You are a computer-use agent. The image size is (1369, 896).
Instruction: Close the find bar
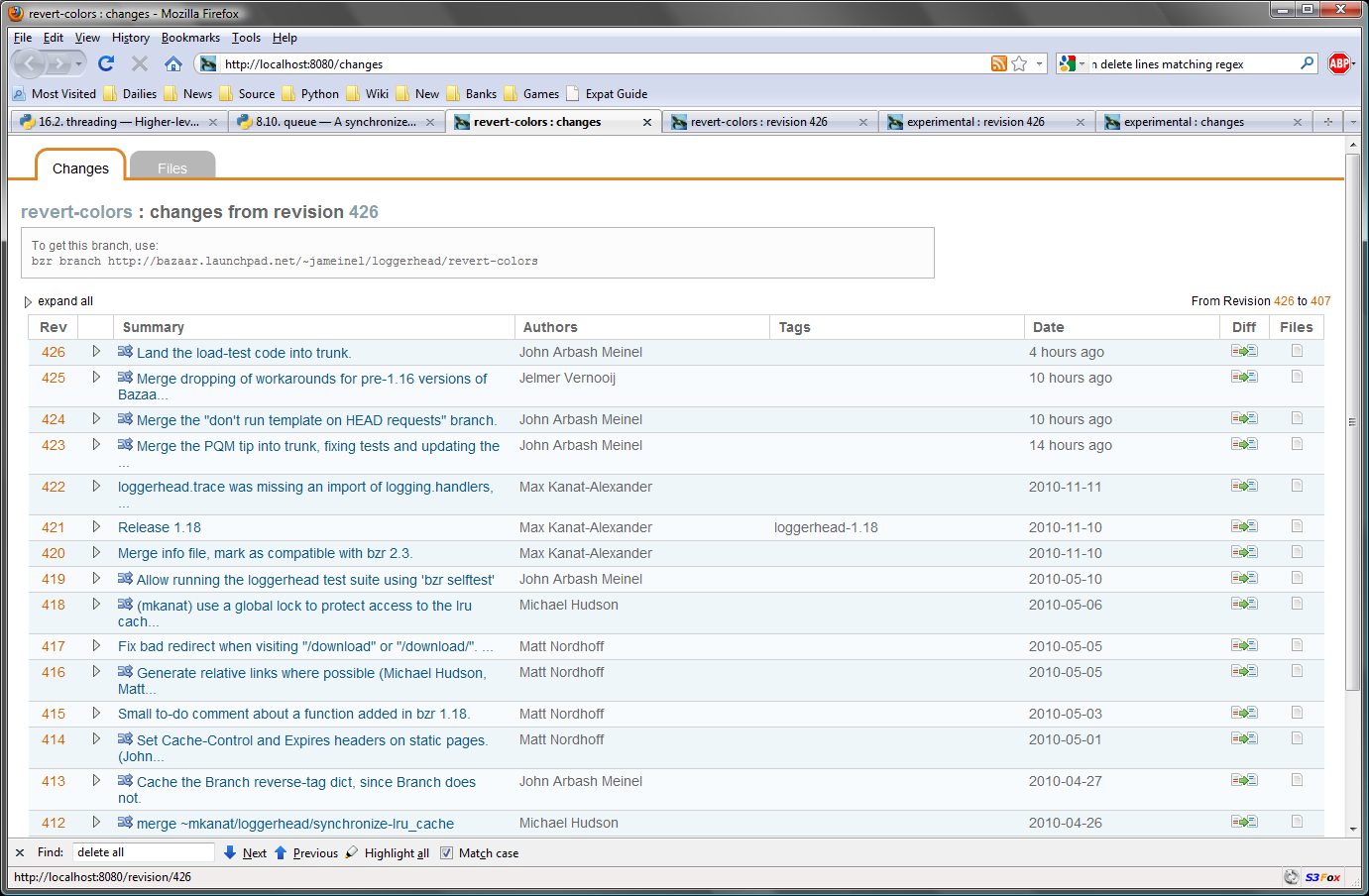coord(20,852)
